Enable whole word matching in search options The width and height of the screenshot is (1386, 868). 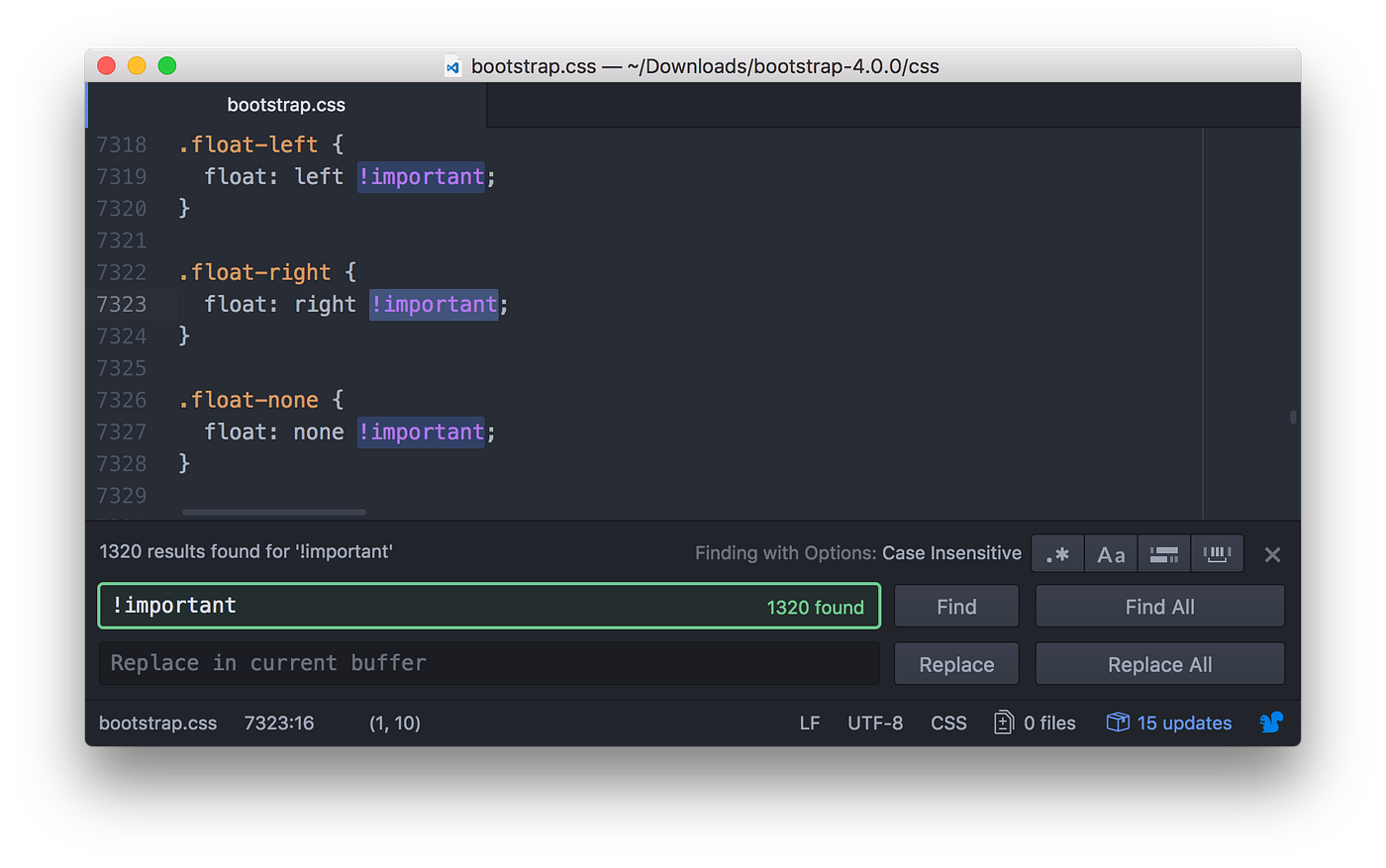click(x=1217, y=553)
